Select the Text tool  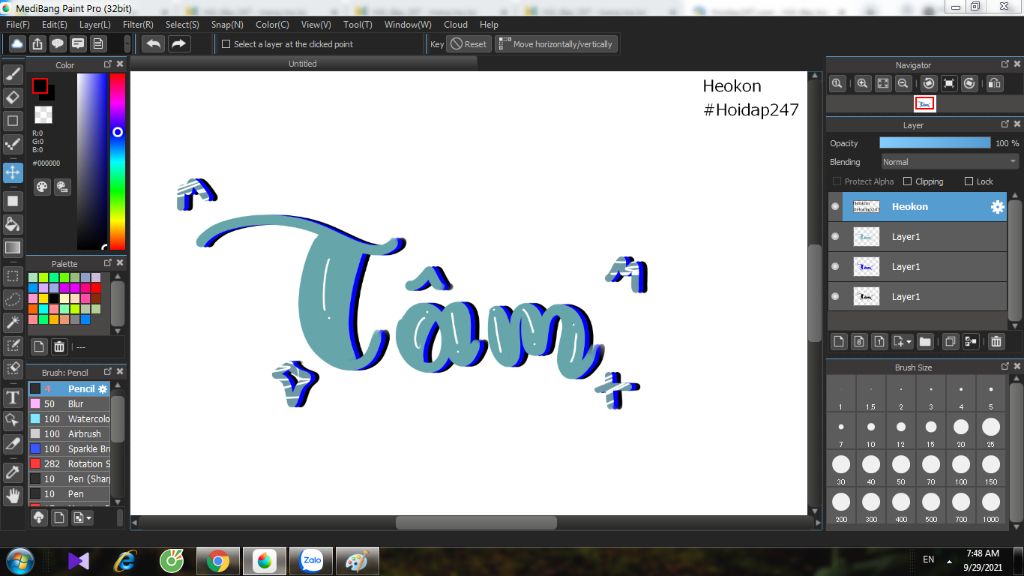pos(12,397)
